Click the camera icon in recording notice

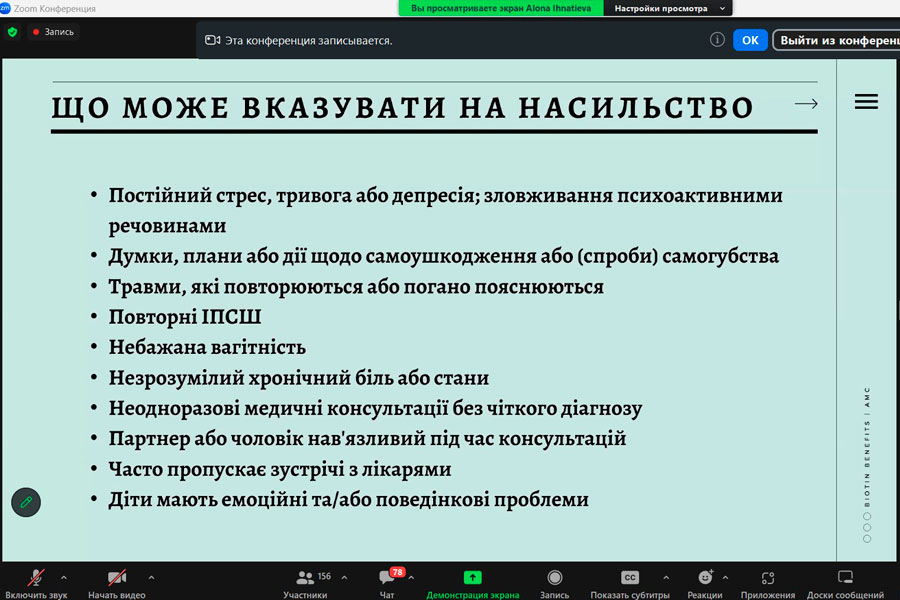[x=212, y=40]
